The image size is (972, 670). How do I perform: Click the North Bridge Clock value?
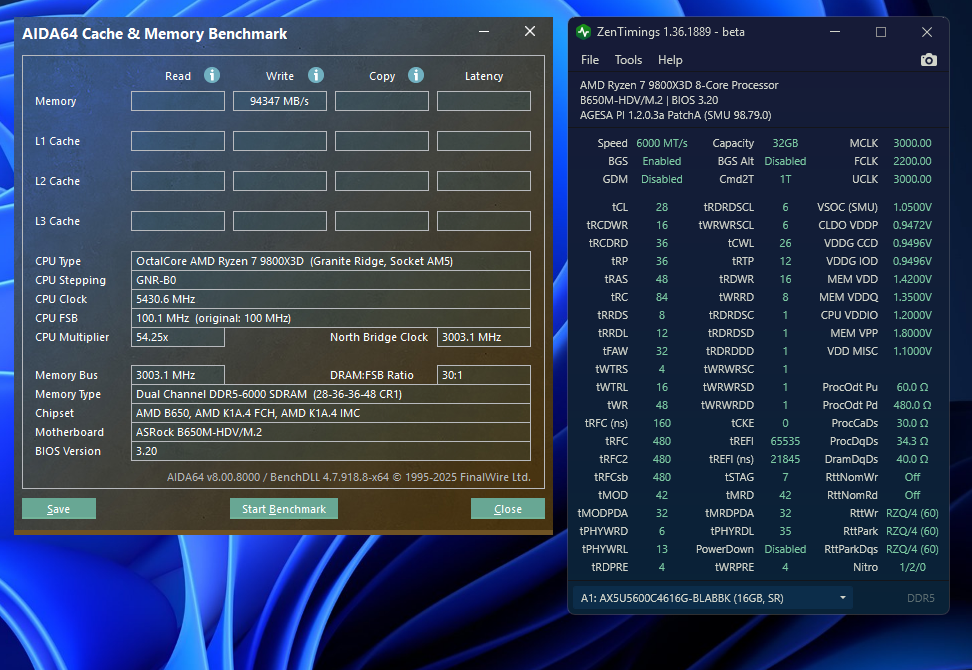coord(484,337)
